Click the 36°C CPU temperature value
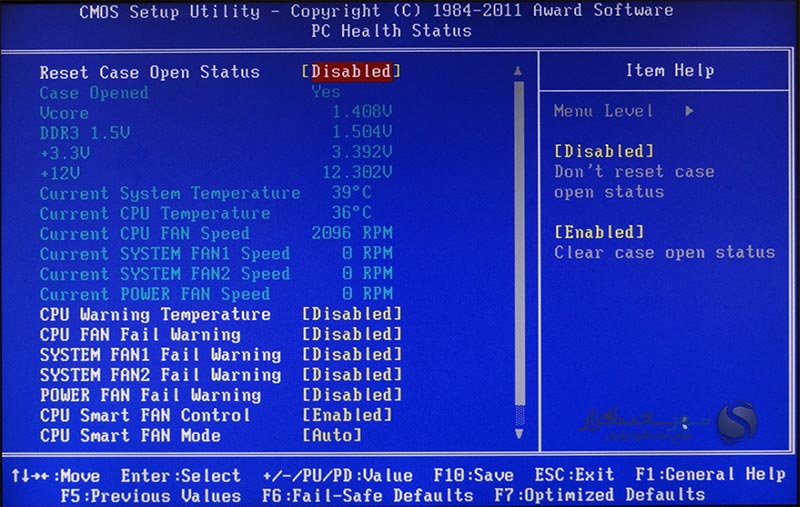This screenshot has width=800, height=507. 352,212
